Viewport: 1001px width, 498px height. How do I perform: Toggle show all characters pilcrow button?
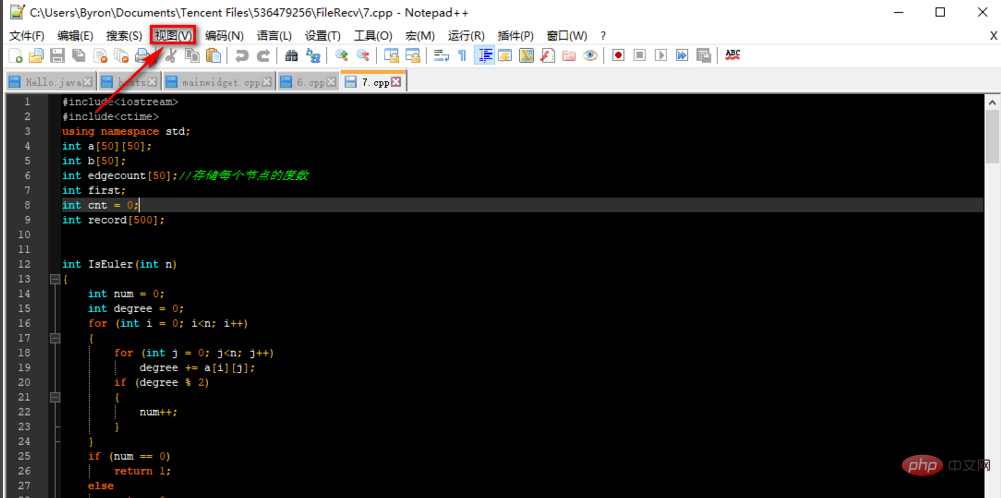462,56
